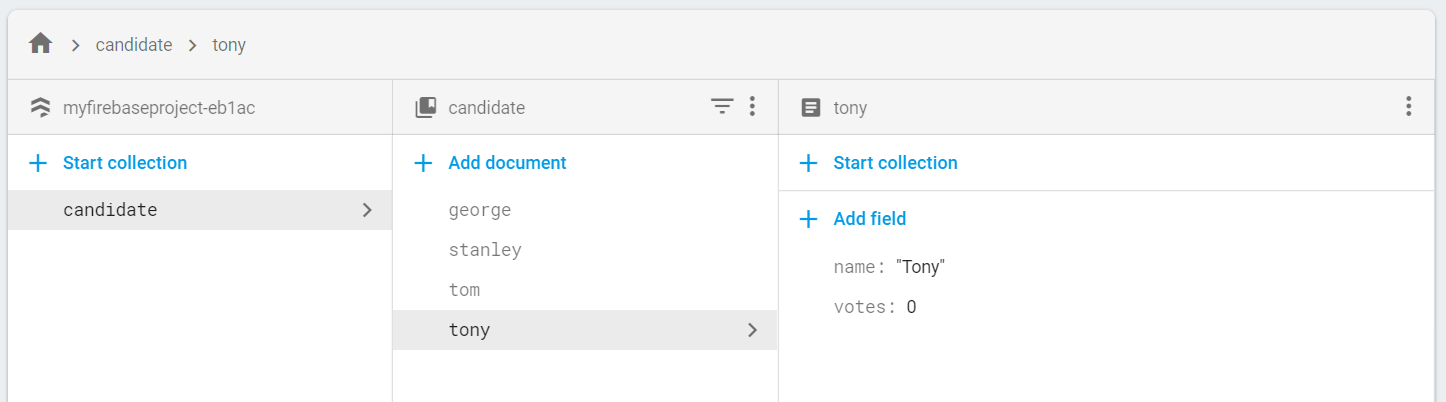Open tony document three-dot menu
1446x402 pixels.
(x=1408, y=107)
